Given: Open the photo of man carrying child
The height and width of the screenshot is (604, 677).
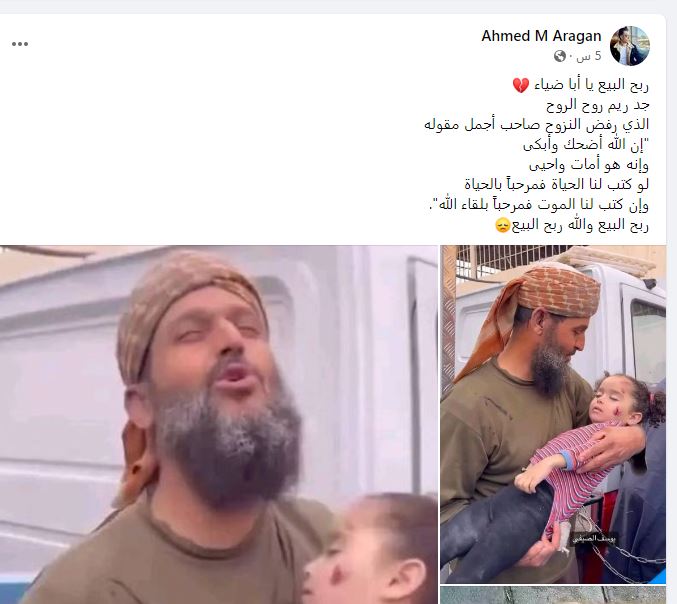Looking at the screenshot, I should pos(553,414).
